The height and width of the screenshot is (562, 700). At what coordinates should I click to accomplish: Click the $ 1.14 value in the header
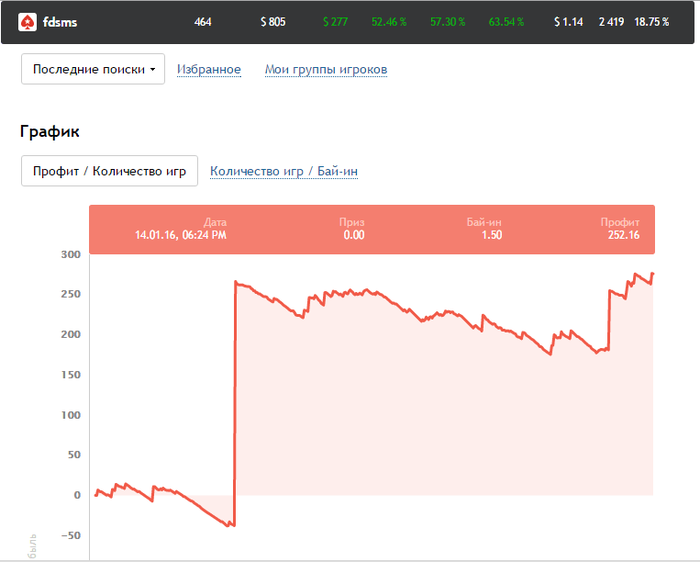pyautogui.click(x=568, y=21)
